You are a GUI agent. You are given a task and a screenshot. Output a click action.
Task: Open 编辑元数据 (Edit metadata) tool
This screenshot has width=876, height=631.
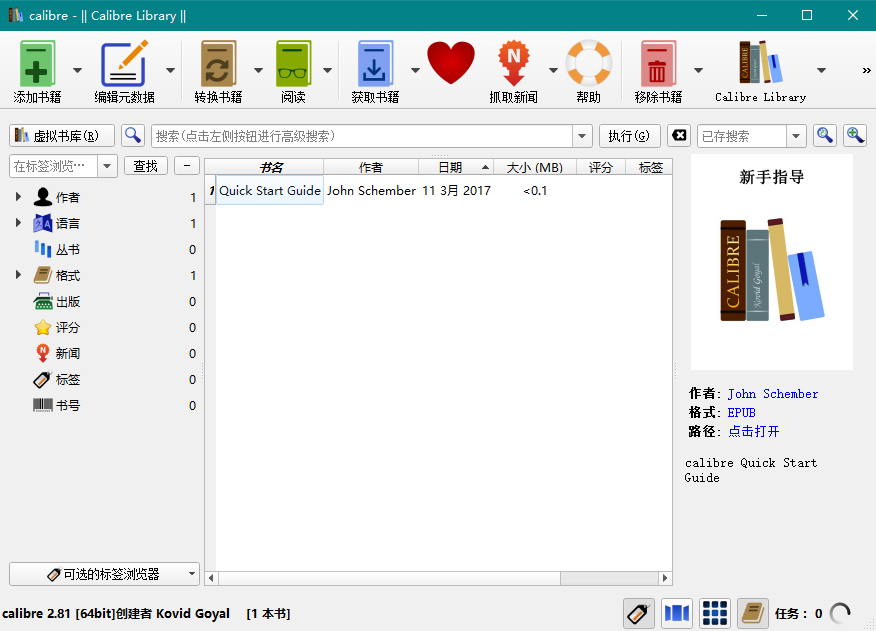pyautogui.click(x=124, y=63)
